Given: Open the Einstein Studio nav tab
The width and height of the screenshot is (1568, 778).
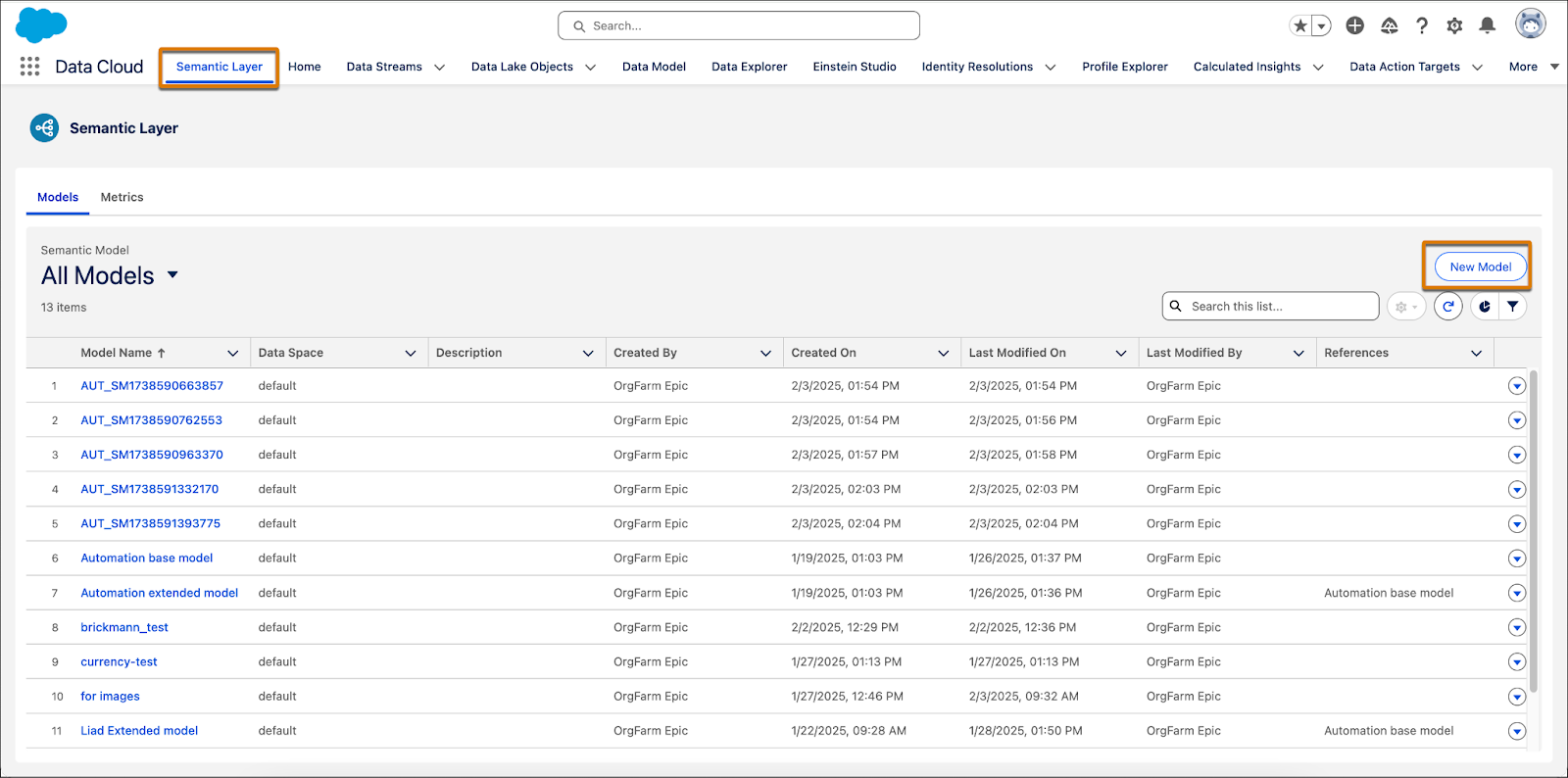Looking at the screenshot, I should (x=855, y=67).
